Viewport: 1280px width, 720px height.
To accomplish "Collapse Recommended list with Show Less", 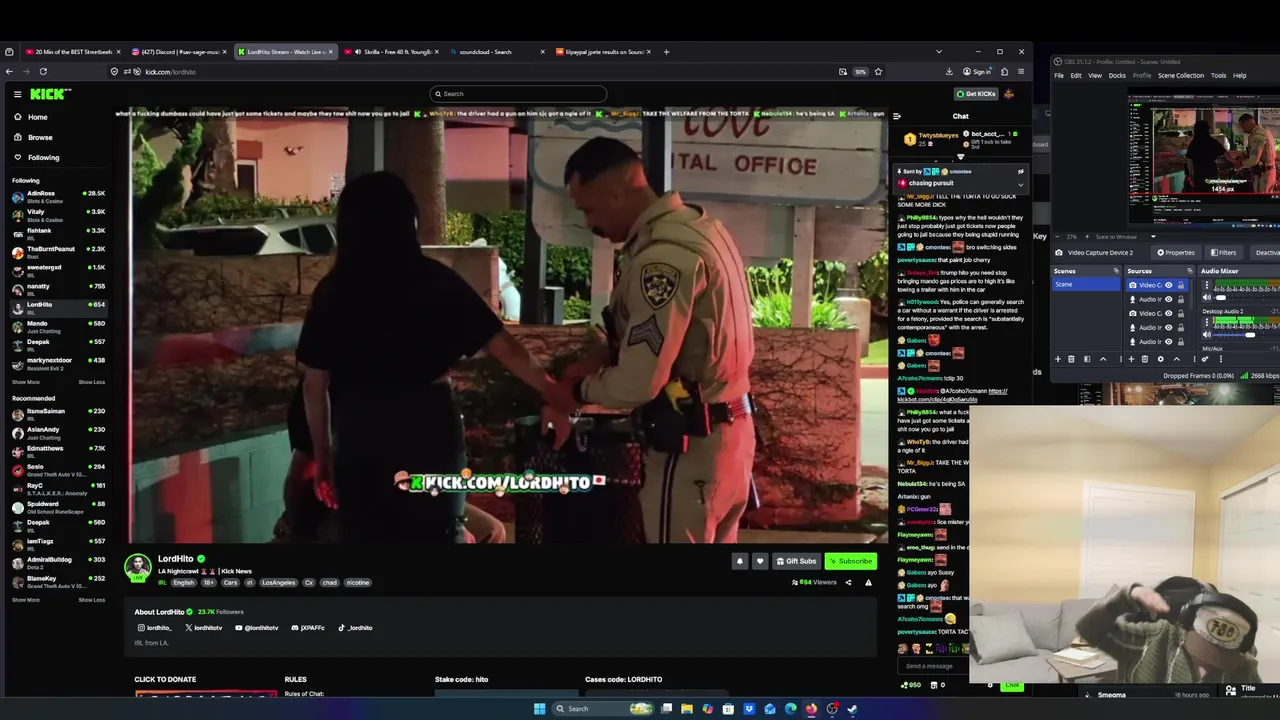I will coord(91,600).
